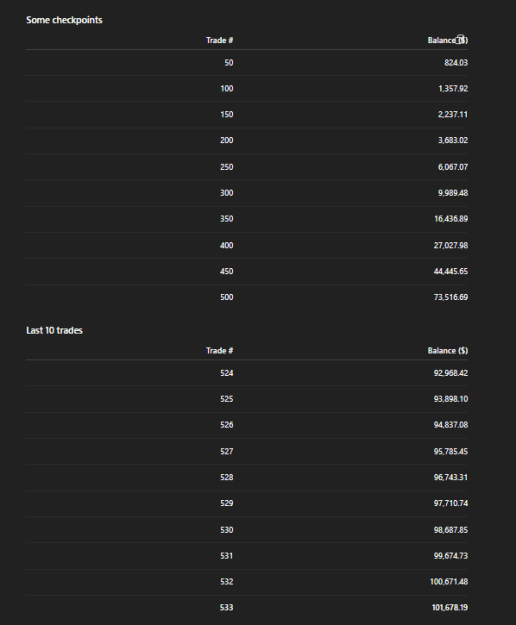Click balance value 94,837.08

(x=451, y=425)
